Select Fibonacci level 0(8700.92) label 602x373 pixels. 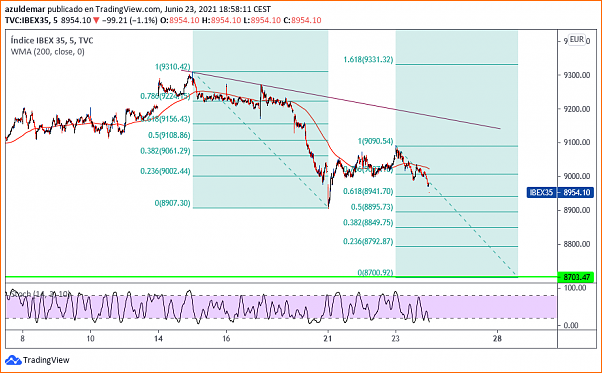tap(375, 272)
